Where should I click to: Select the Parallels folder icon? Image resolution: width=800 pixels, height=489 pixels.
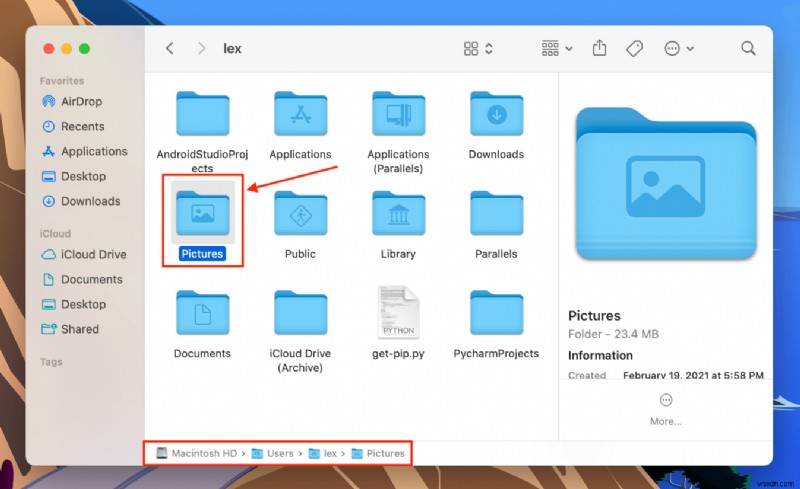496,213
